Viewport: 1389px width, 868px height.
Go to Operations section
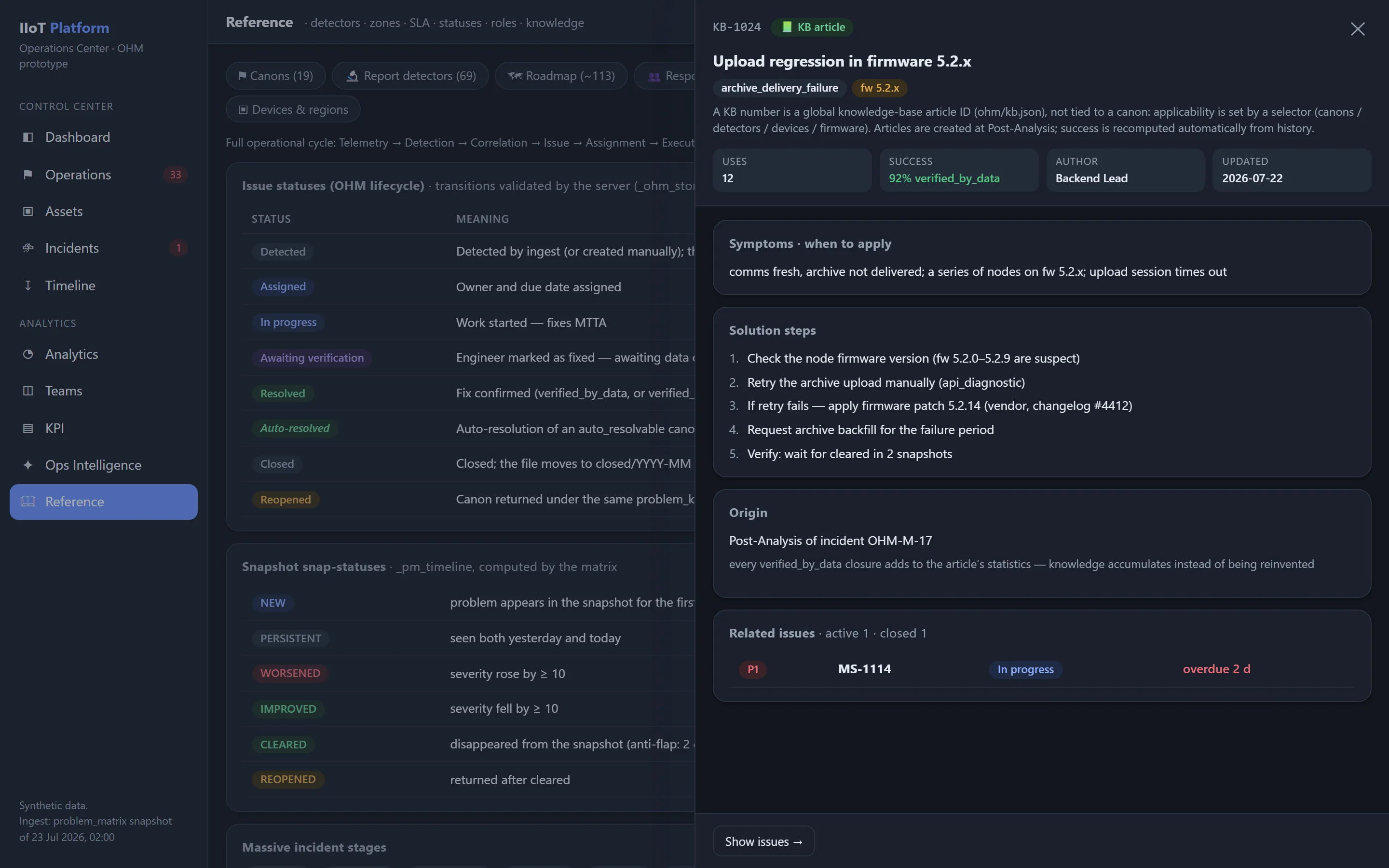103,175
